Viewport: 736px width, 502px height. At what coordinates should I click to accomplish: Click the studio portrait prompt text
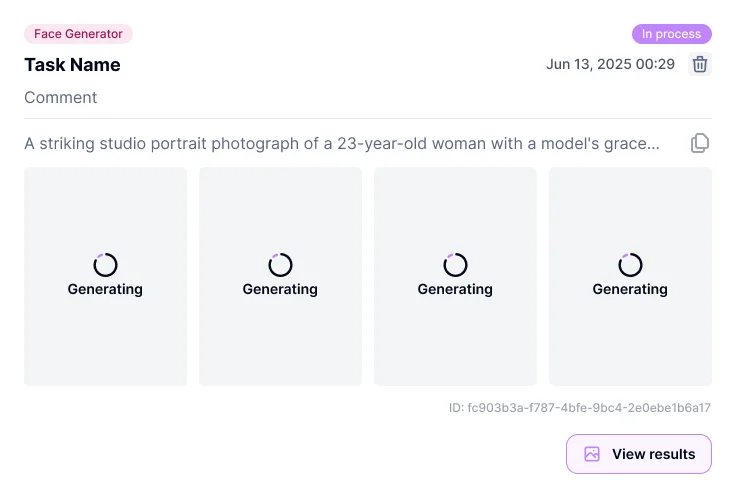342,143
